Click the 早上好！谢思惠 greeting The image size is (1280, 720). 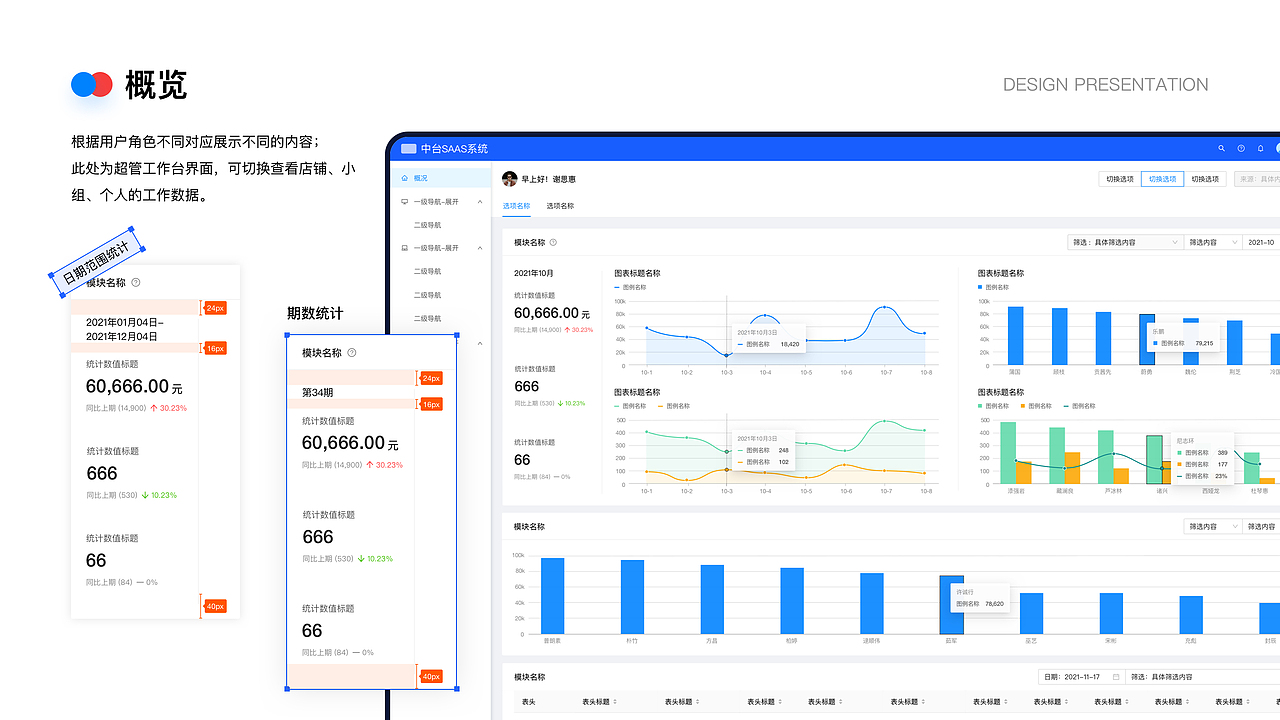pyautogui.click(x=549, y=179)
